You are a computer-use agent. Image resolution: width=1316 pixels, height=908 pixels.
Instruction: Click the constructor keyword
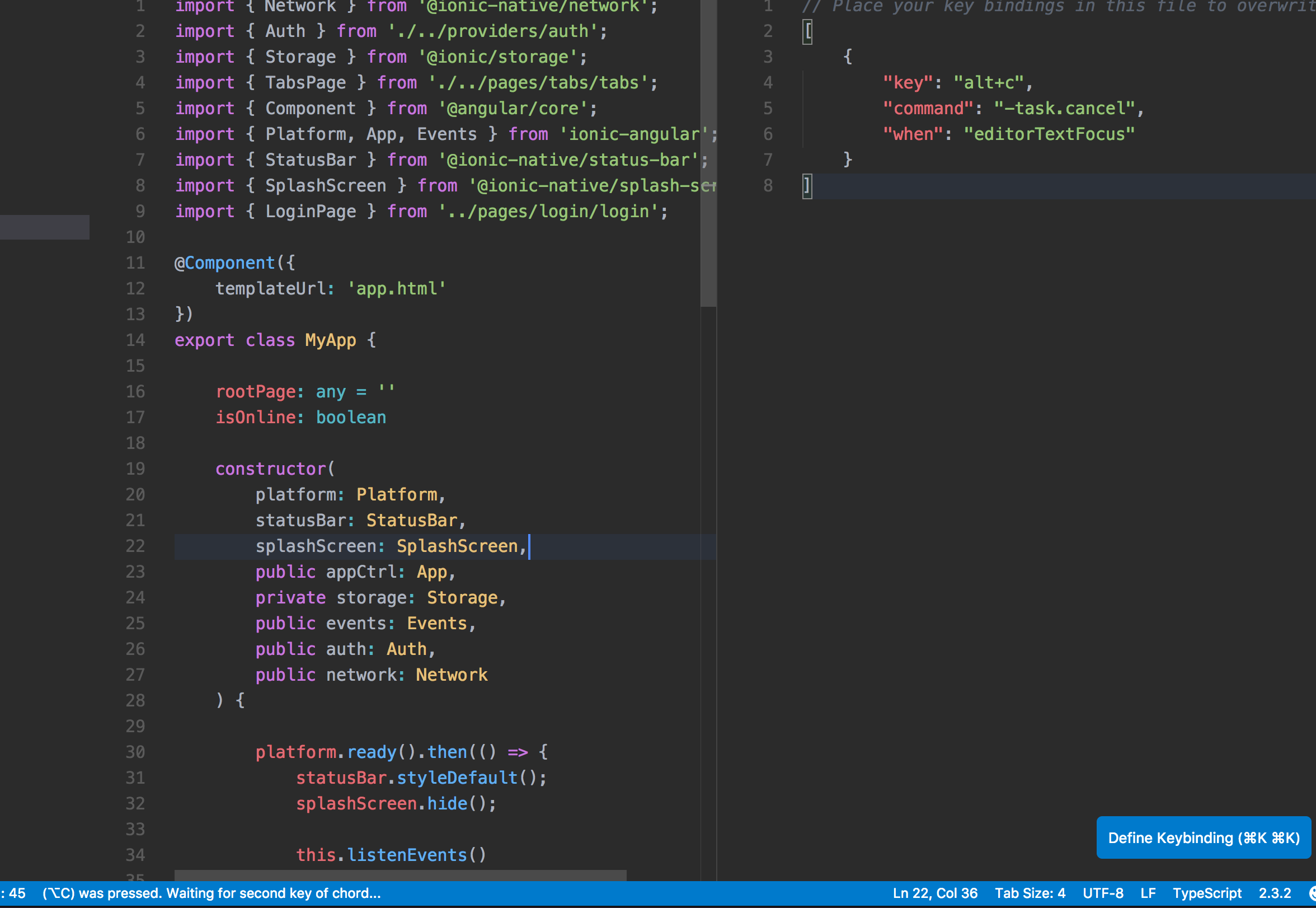click(x=271, y=469)
